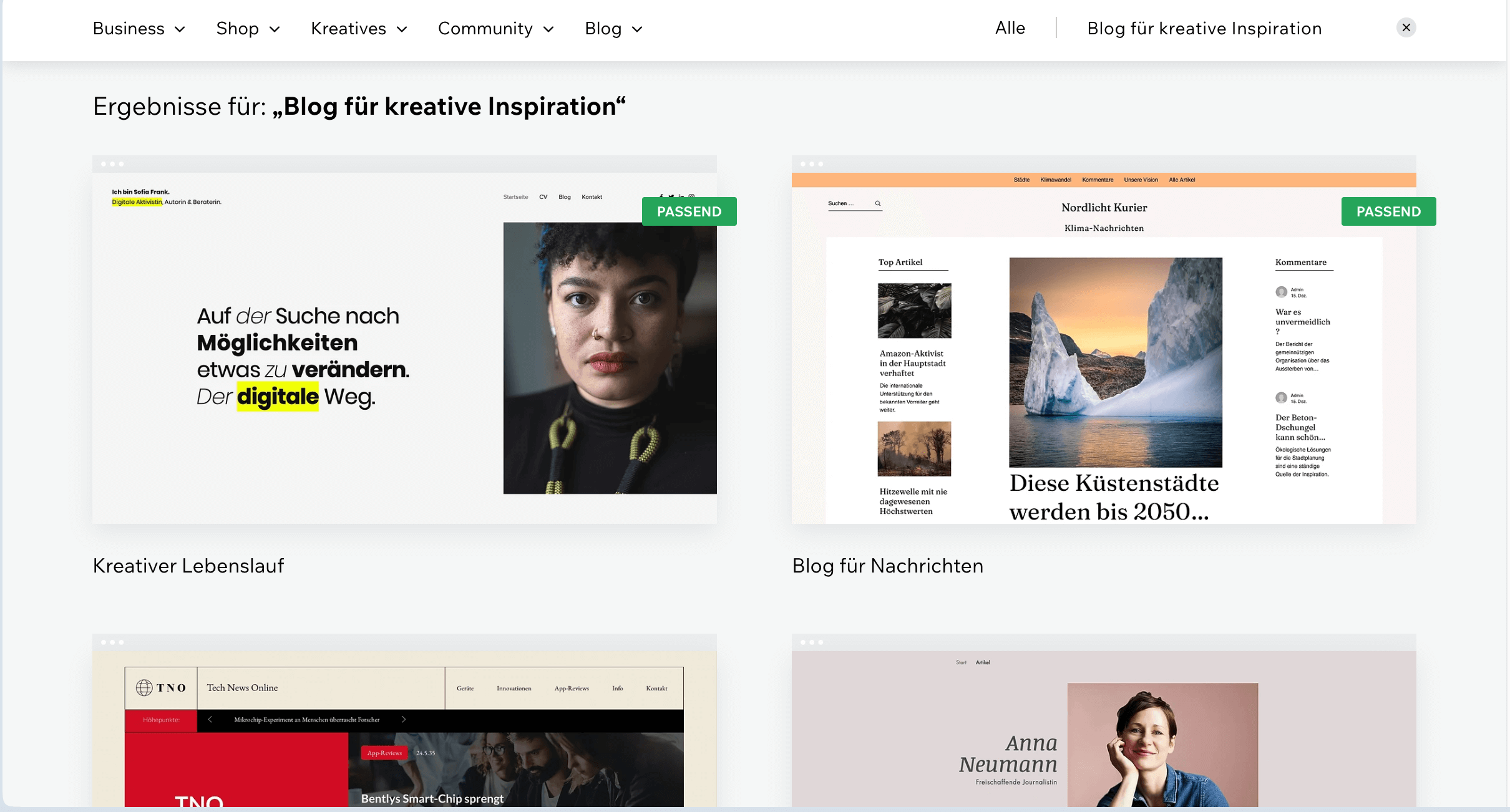
Task: Open the Shop menu label
Action: click(237, 29)
